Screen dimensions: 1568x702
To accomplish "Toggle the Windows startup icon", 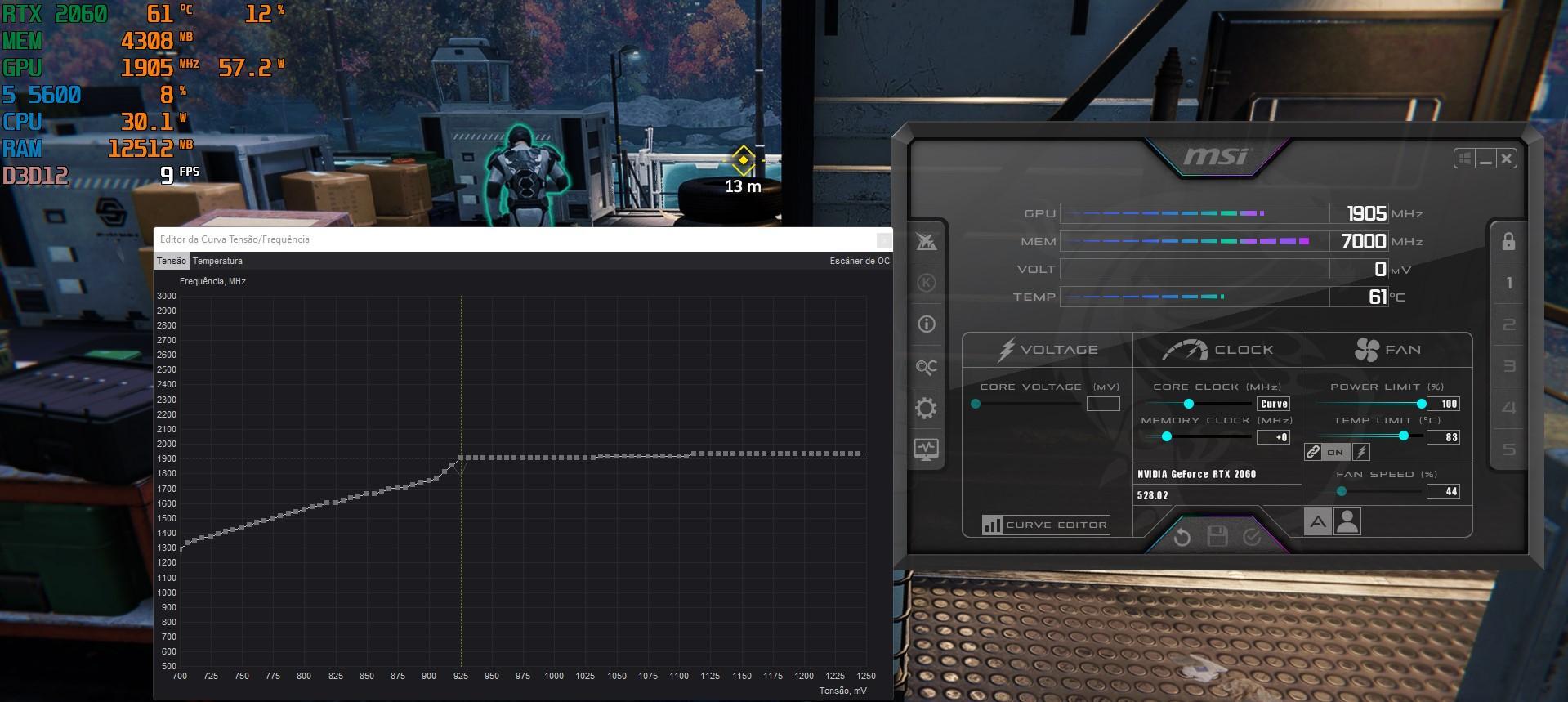I will pos(1463,159).
